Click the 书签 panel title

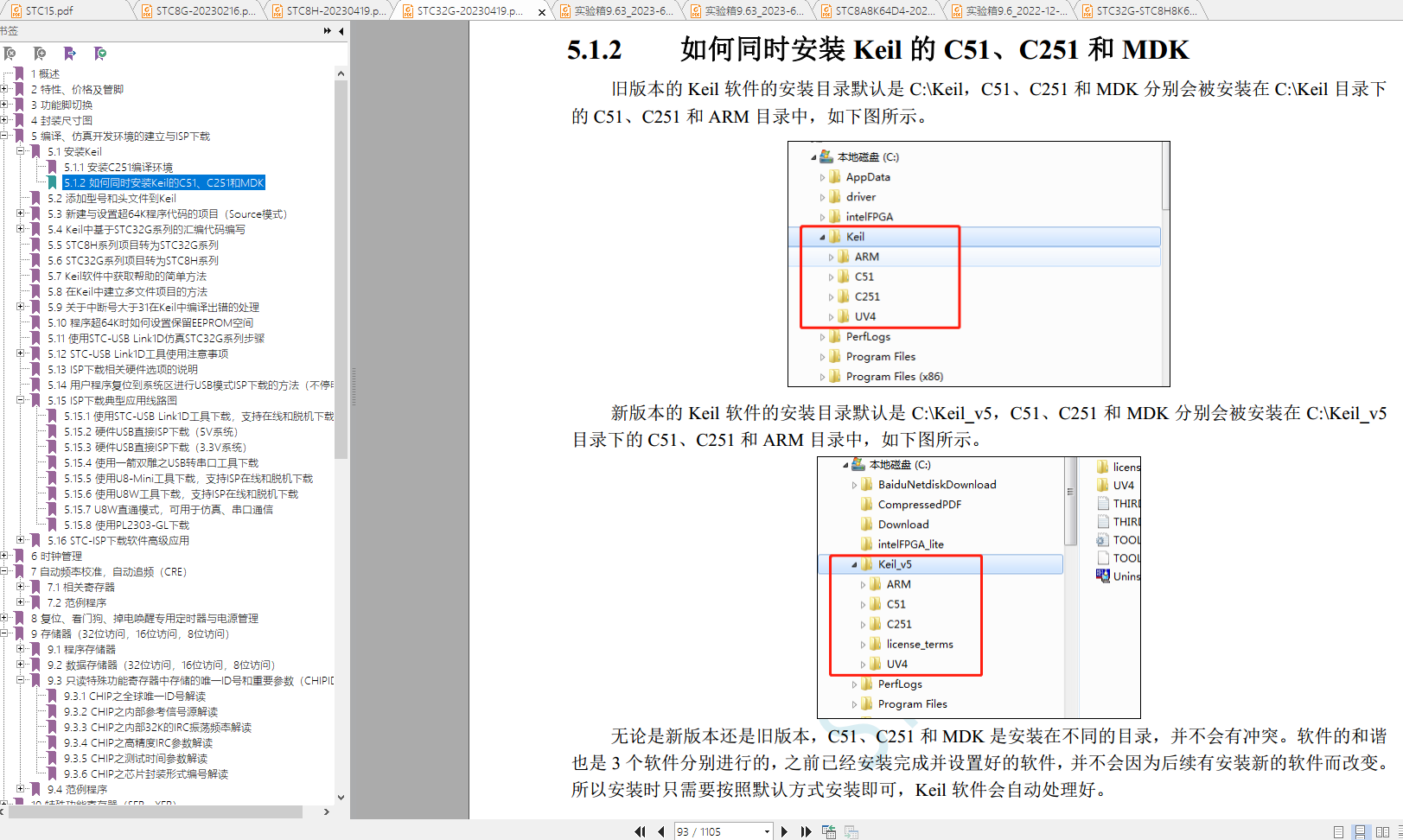point(9,31)
